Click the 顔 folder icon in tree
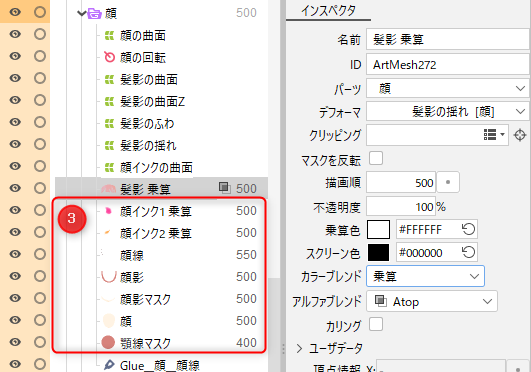Screen dimensions: 531x372 (x=94, y=13)
